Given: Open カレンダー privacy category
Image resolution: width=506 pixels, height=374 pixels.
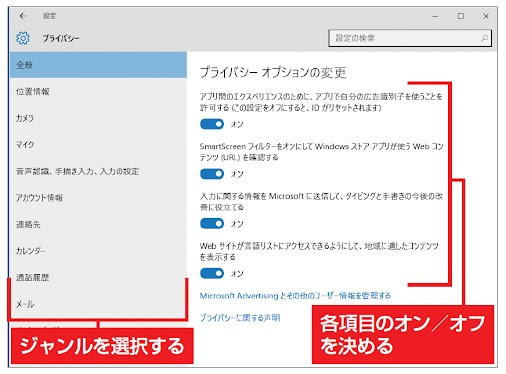Looking at the screenshot, I should 98,251.
